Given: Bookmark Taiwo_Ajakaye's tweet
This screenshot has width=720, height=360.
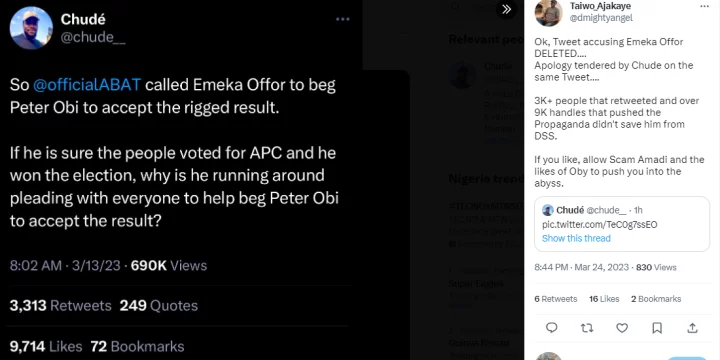Looking at the screenshot, I should coord(657,327).
